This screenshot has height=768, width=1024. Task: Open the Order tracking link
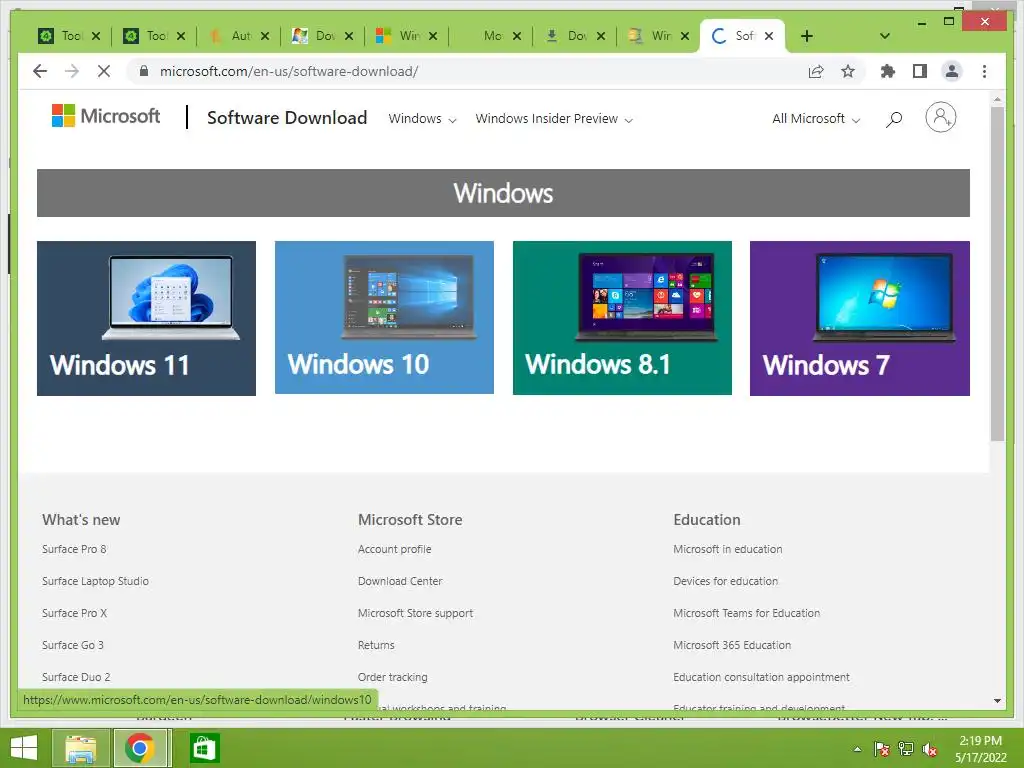click(x=392, y=677)
